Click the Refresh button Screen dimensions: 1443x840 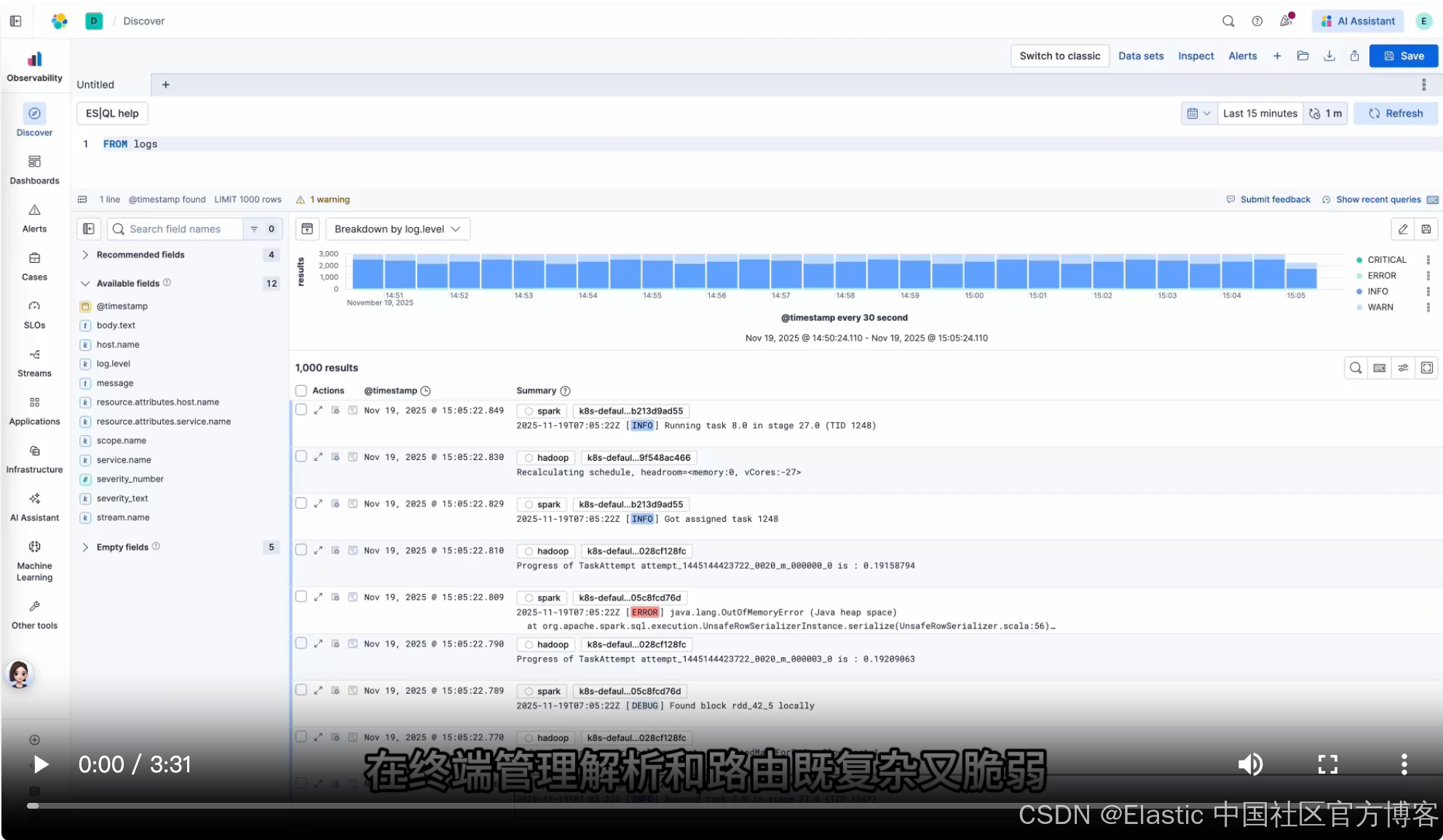coord(1395,114)
